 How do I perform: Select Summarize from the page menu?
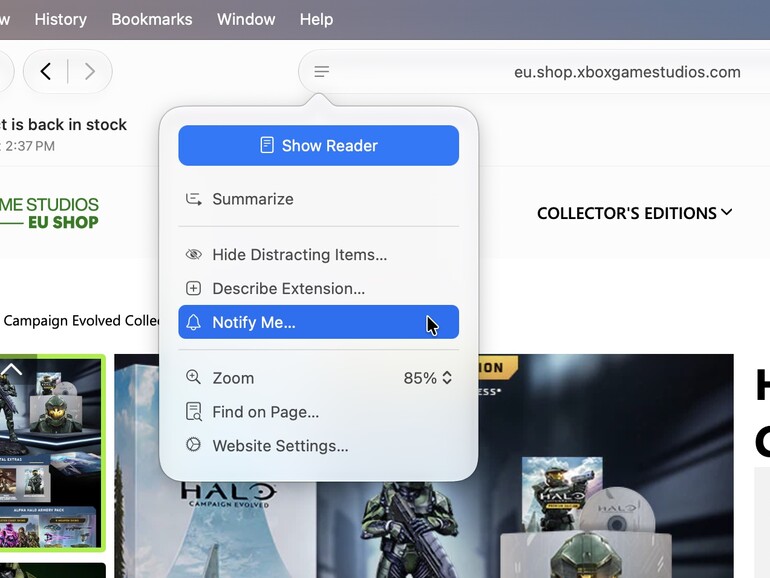pyautogui.click(x=319, y=199)
